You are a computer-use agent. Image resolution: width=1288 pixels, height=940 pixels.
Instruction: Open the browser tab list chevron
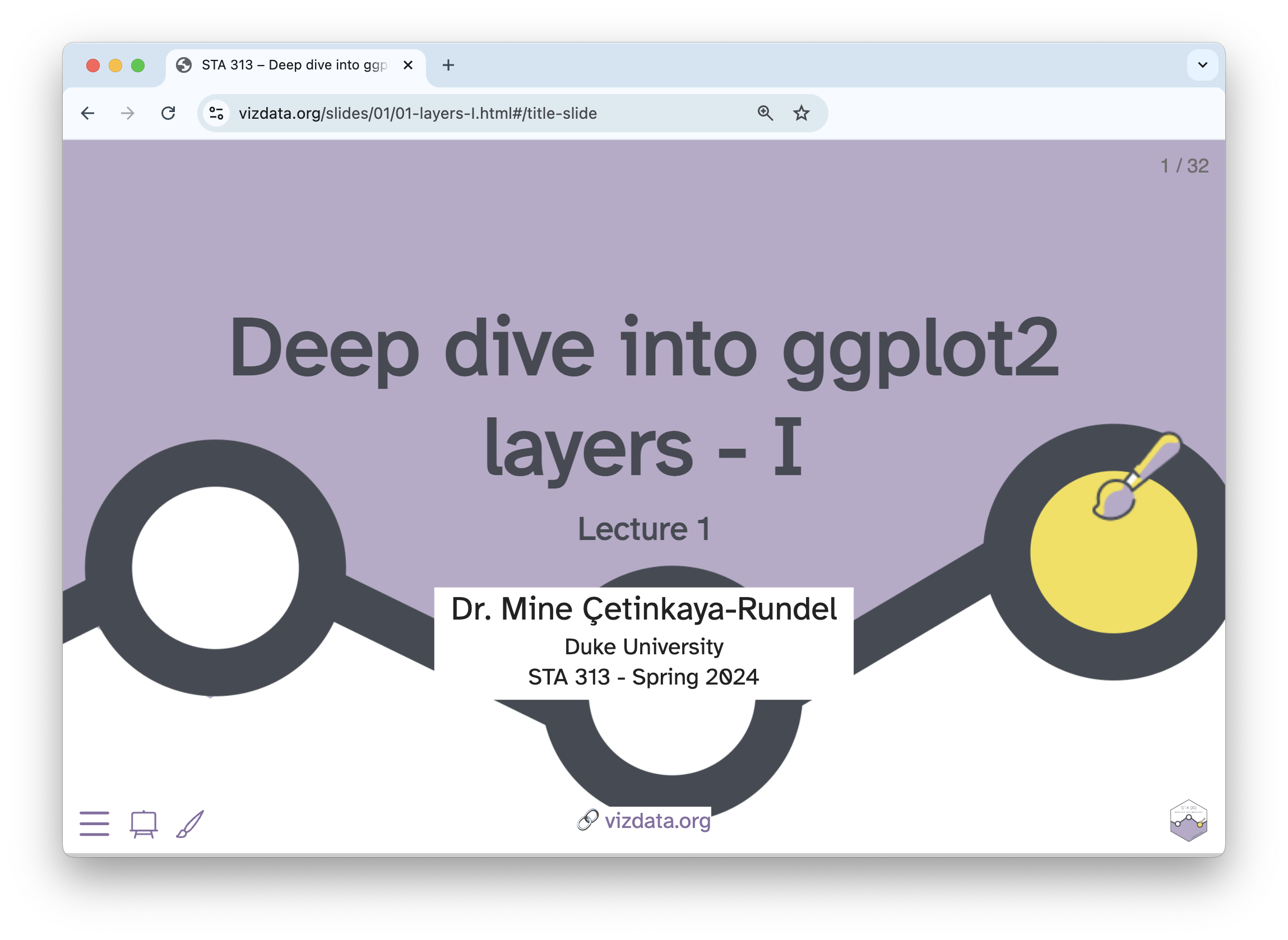(x=1201, y=65)
